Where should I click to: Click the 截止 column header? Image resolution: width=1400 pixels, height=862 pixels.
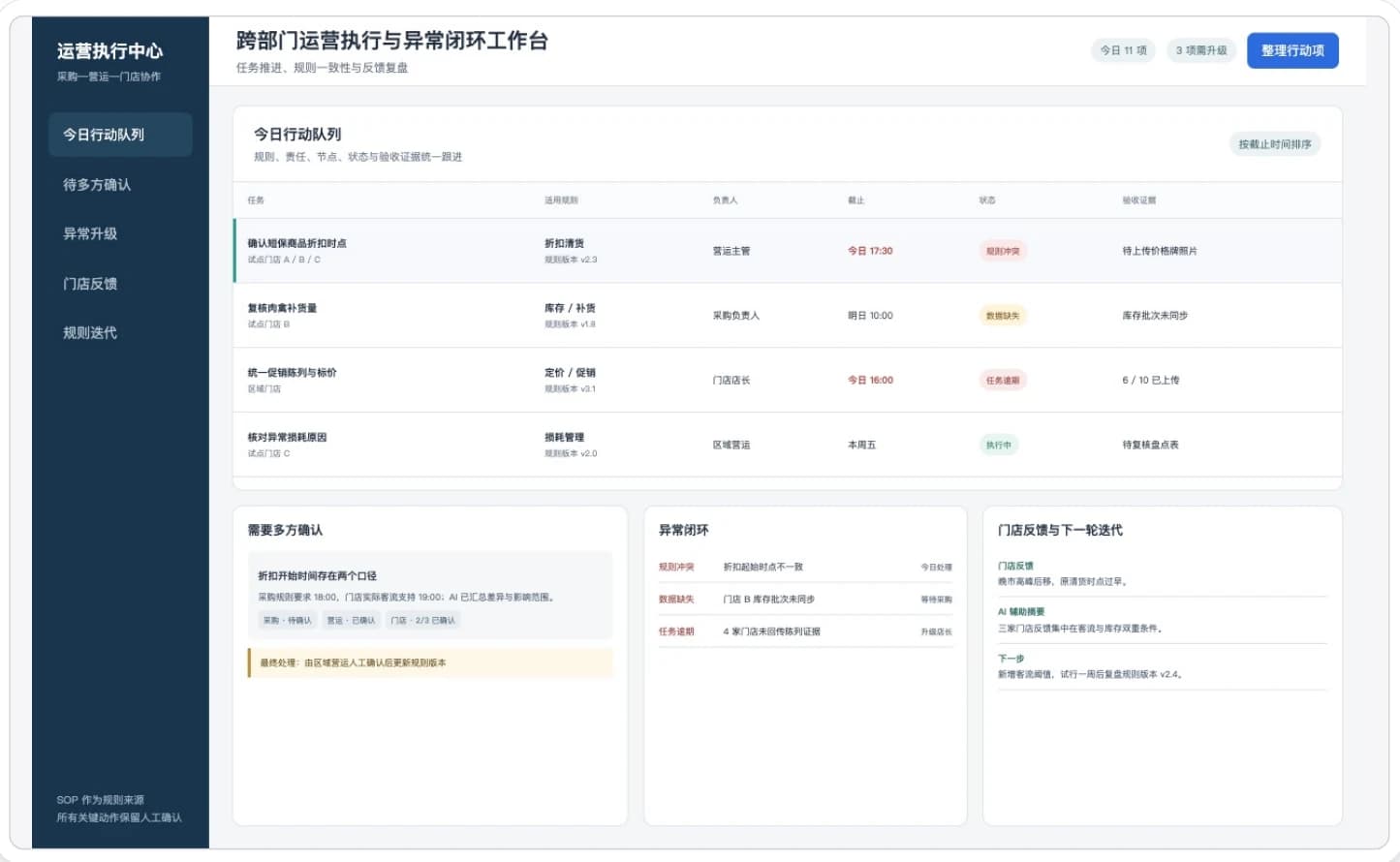856,200
